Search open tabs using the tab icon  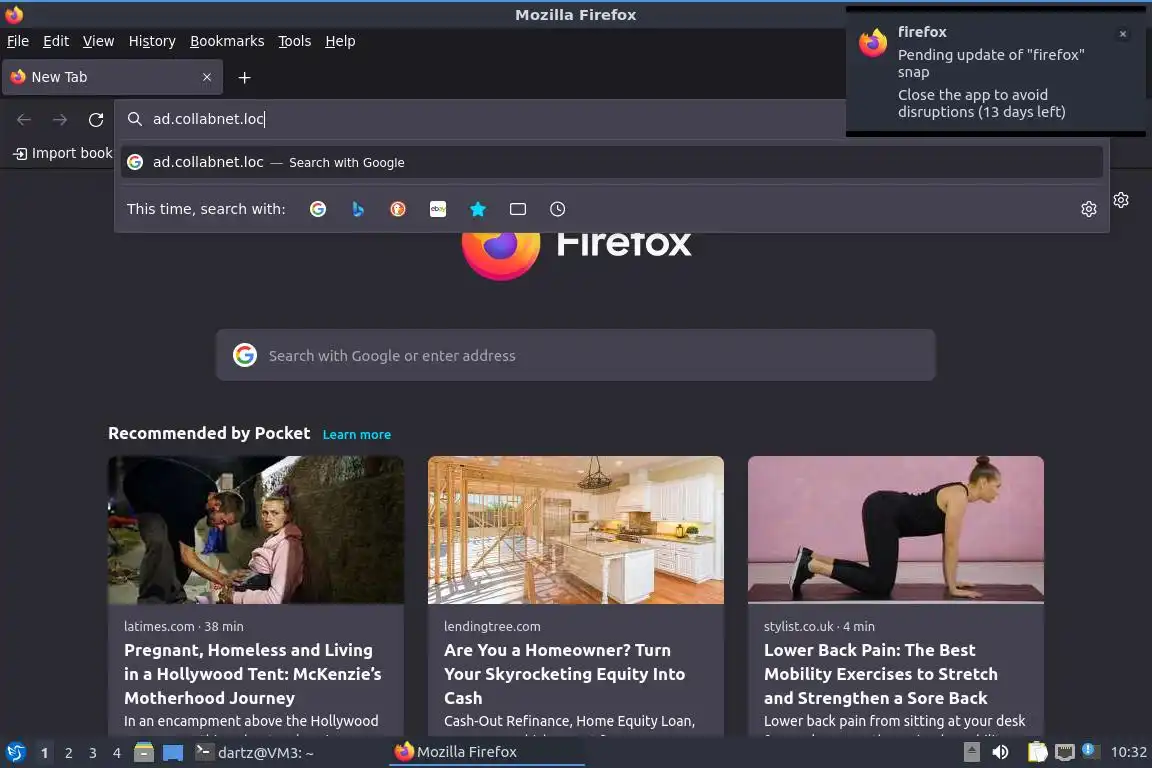click(518, 209)
